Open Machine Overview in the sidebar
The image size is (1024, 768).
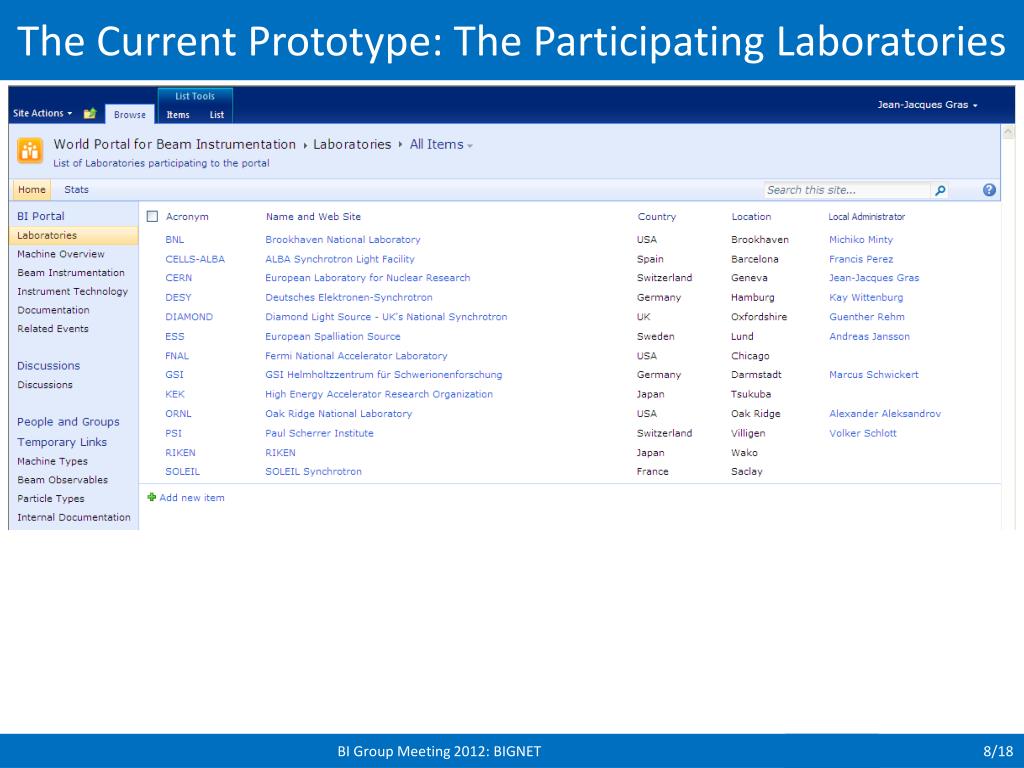click(x=61, y=254)
